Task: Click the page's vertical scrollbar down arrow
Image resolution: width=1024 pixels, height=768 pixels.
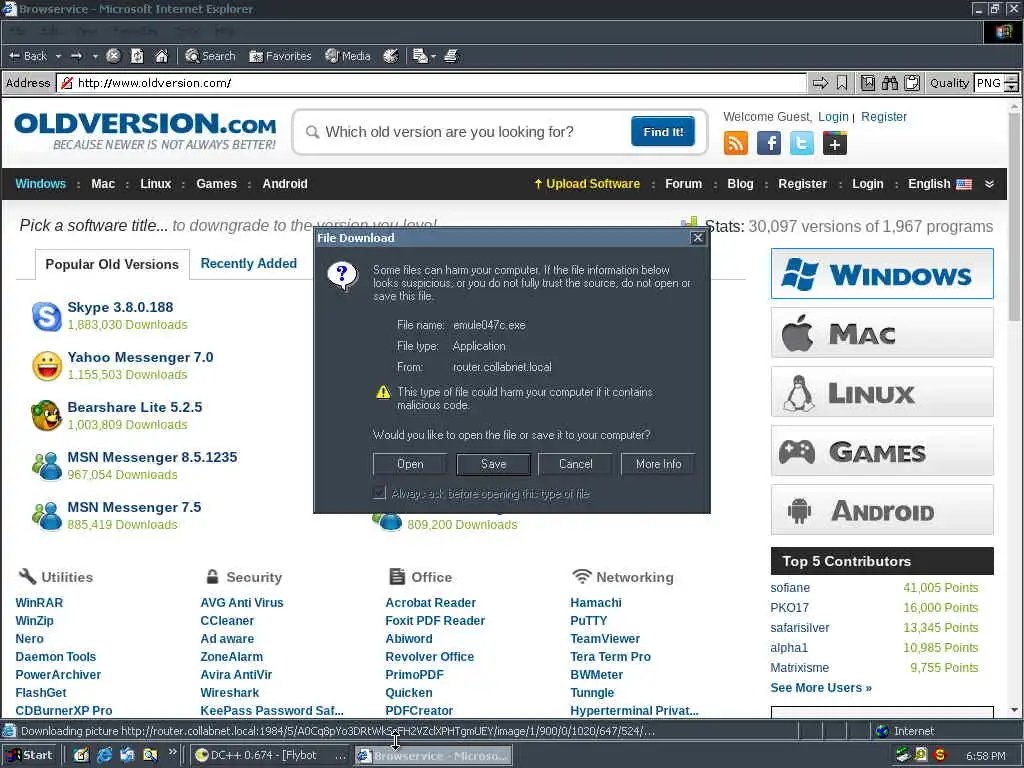Action: [x=1014, y=710]
